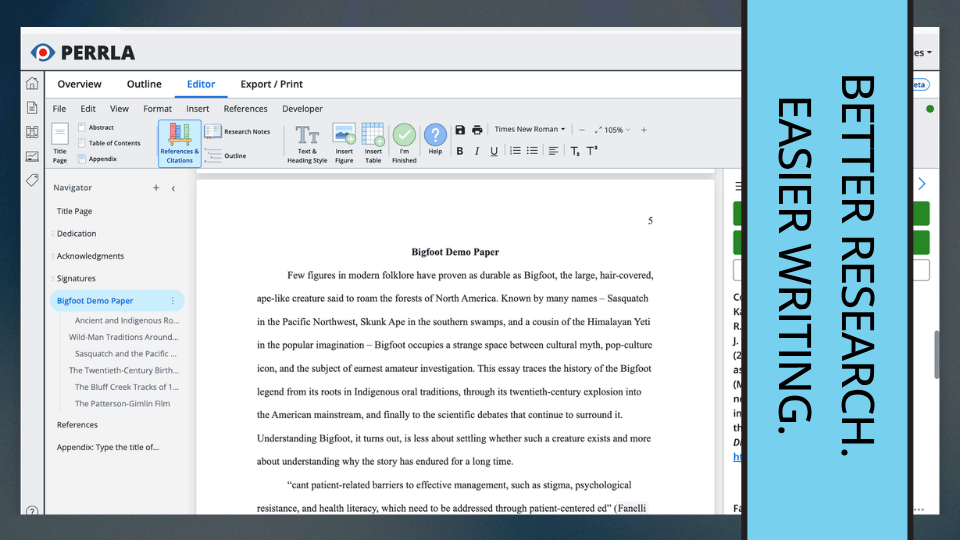
Task: Open the tag icon in left sidebar
Action: pos(32,180)
